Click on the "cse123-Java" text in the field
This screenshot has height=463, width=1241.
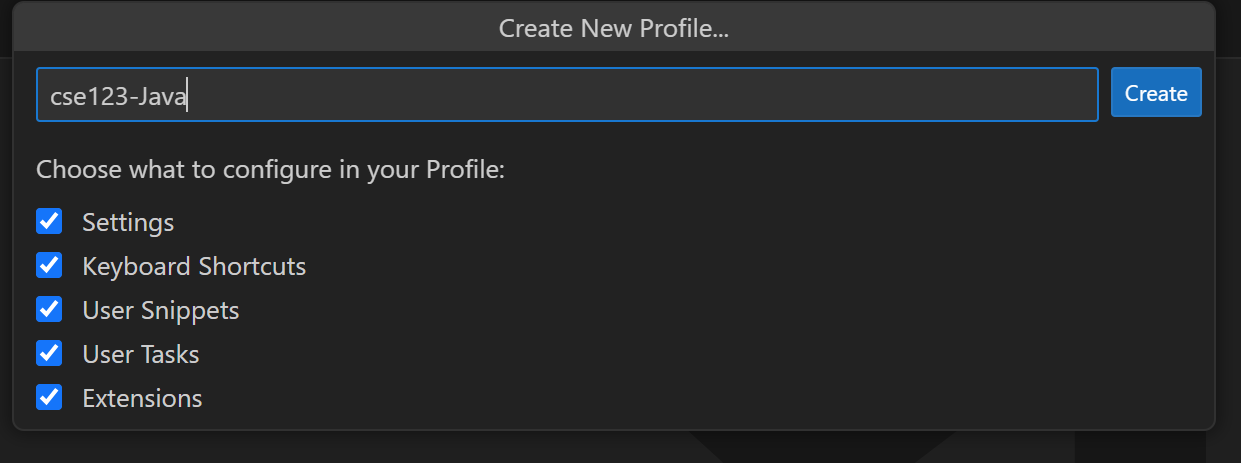118,95
